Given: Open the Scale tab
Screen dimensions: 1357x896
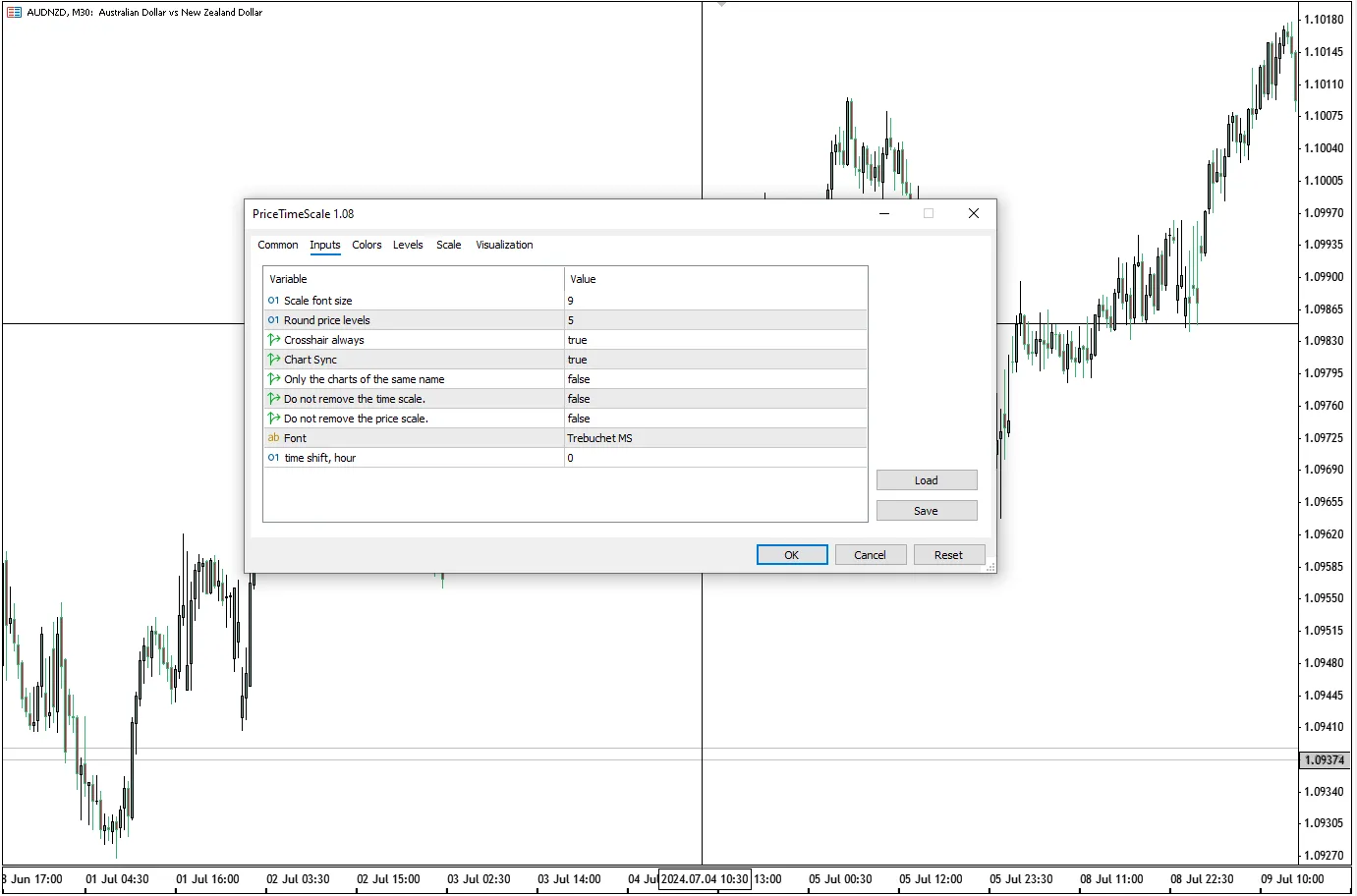Looking at the screenshot, I should 449,245.
